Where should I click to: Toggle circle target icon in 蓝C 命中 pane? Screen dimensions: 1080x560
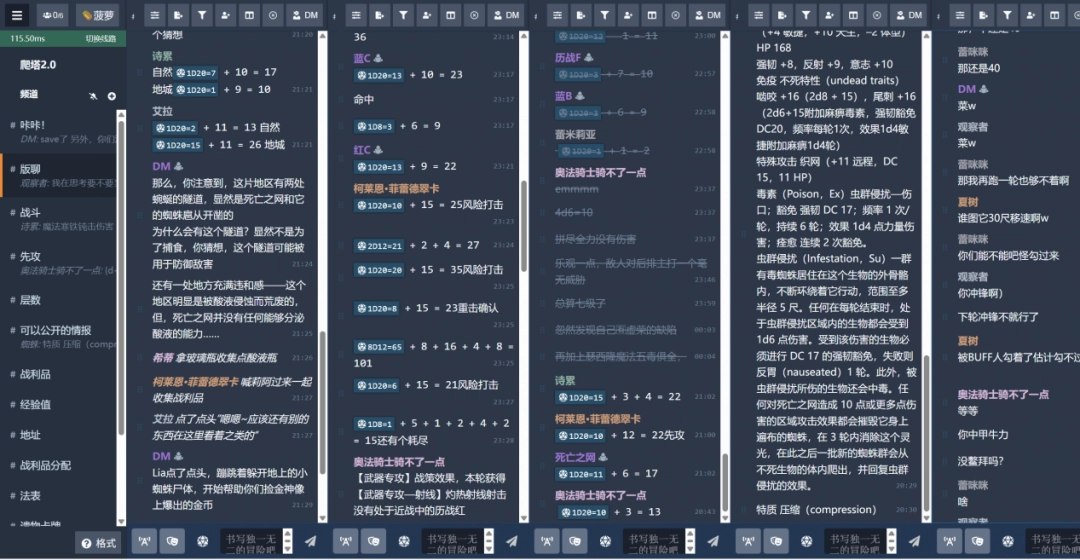(x=474, y=15)
